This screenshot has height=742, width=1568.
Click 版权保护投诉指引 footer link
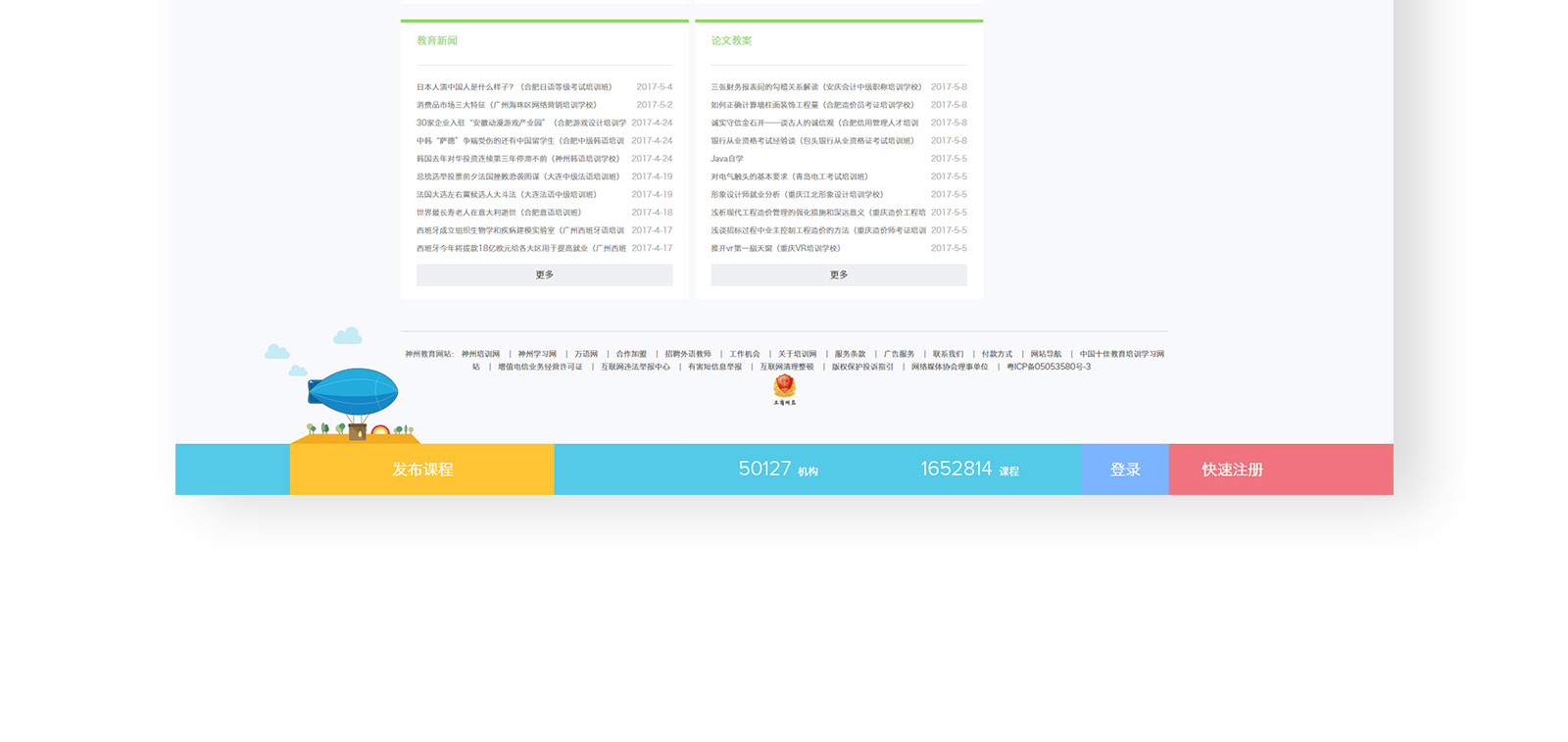862,367
